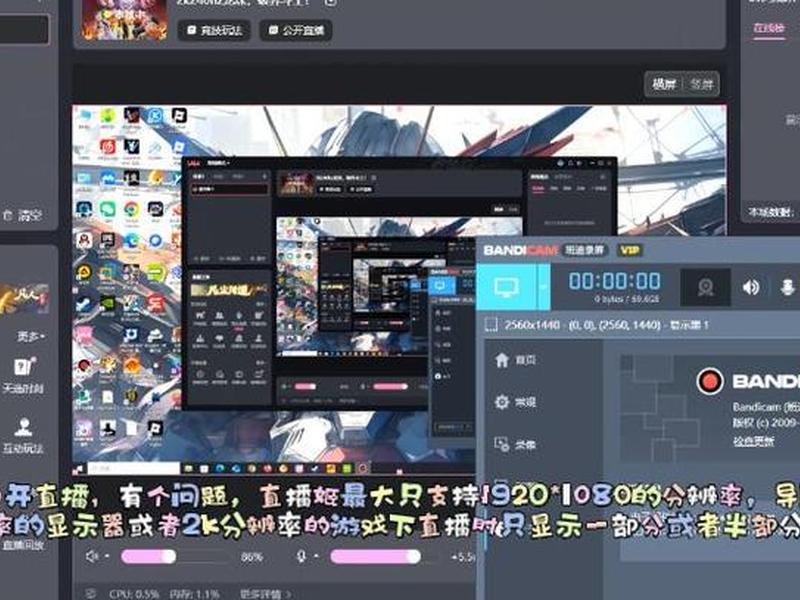Viewport: 800px width, 600px height.
Task: Click the Bandicam VIP badge
Action: [630, 250]
